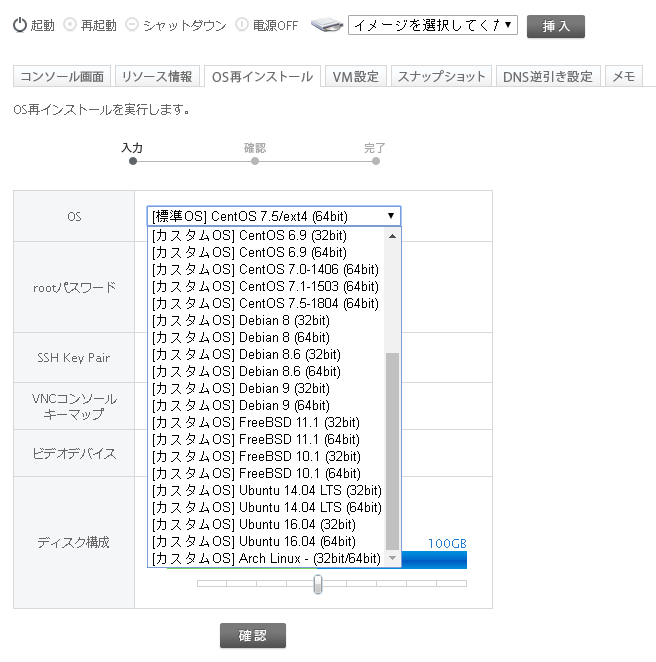Switch to メモ tab
This screenshot has height=662, width=656.
coord(624,76)
